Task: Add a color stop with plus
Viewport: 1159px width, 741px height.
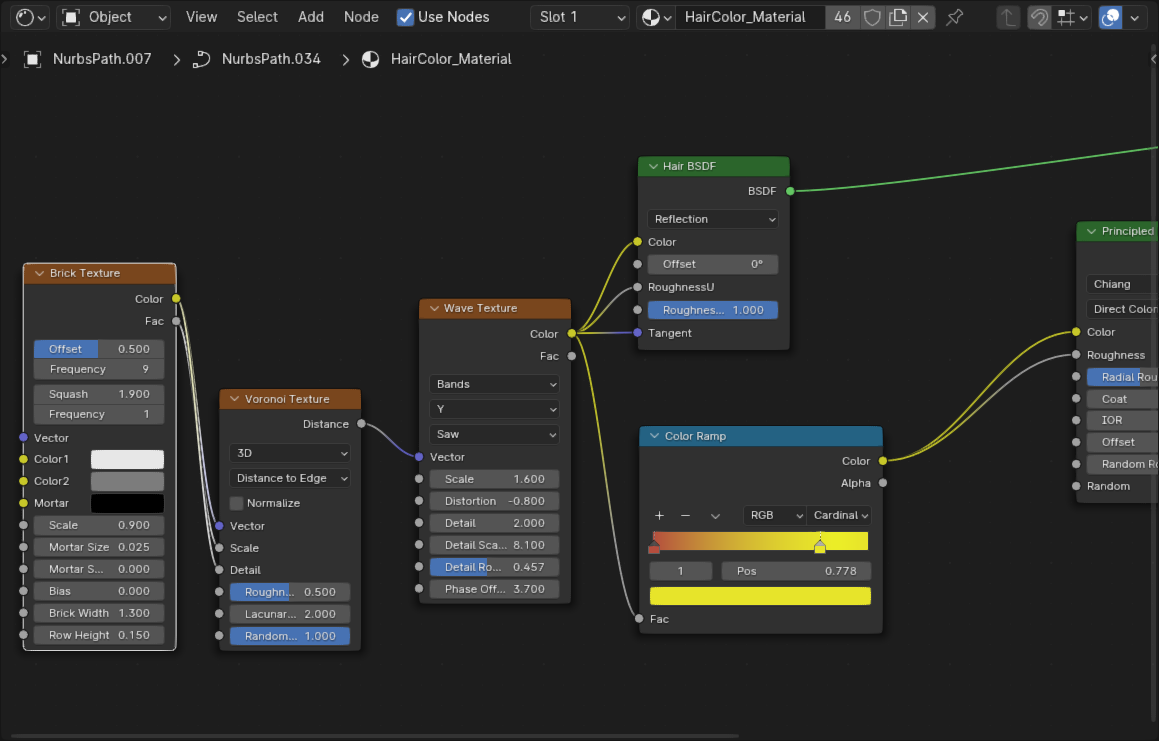Action: tap(659, 515)
